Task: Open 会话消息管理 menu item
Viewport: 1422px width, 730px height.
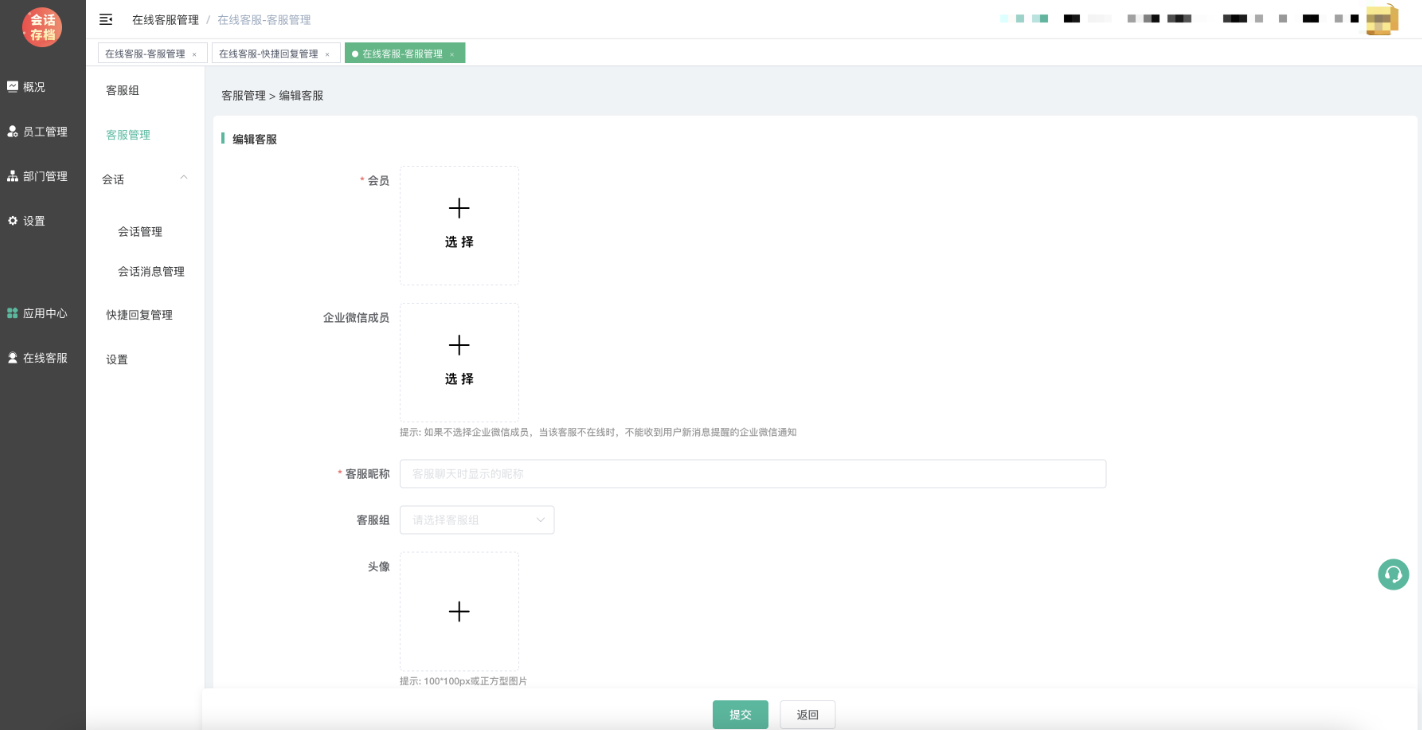Action: coord(151,272)
